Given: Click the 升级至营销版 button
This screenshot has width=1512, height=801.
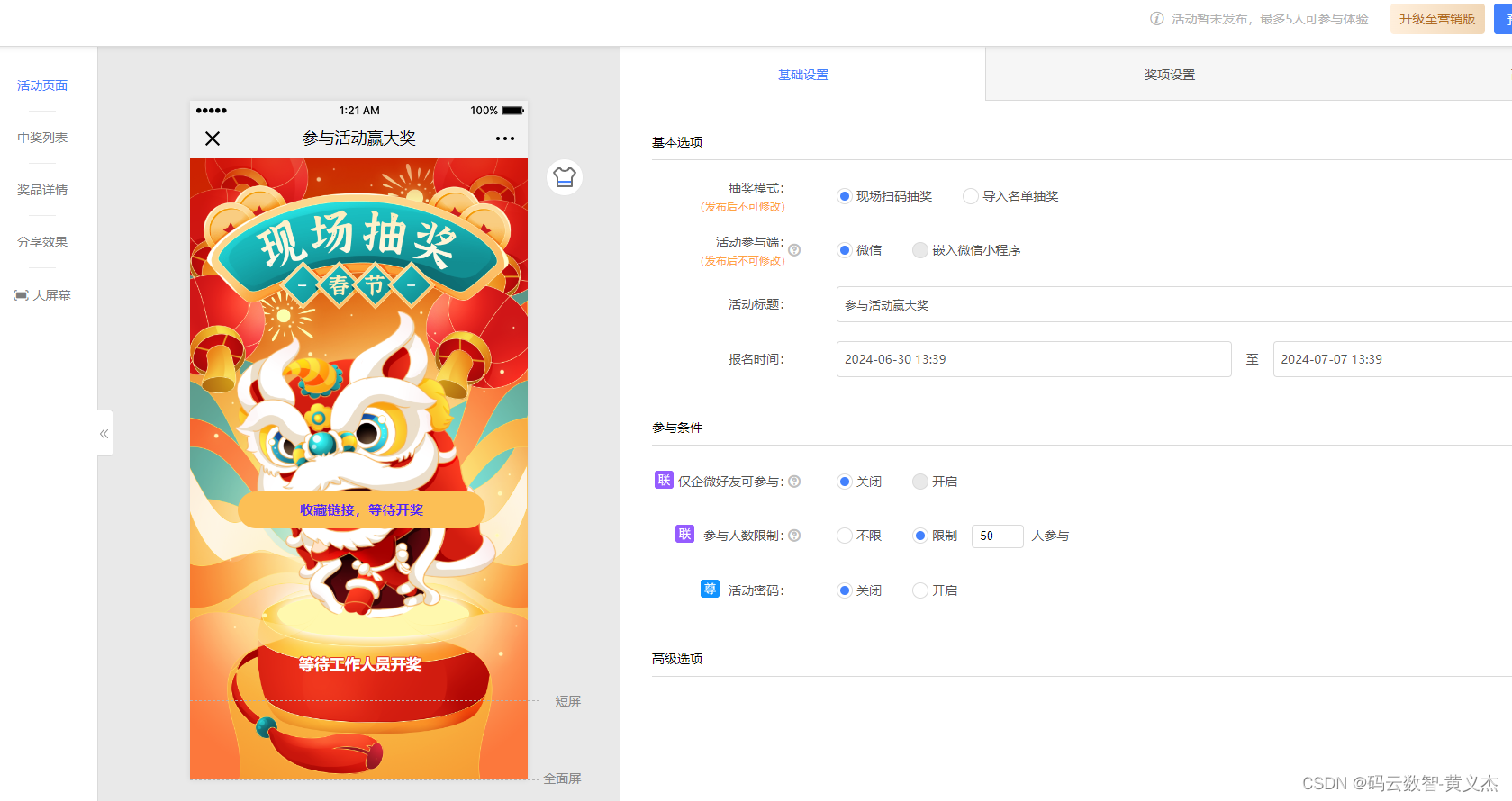Looking at the screenshot, I should [x=1437, y=19].
